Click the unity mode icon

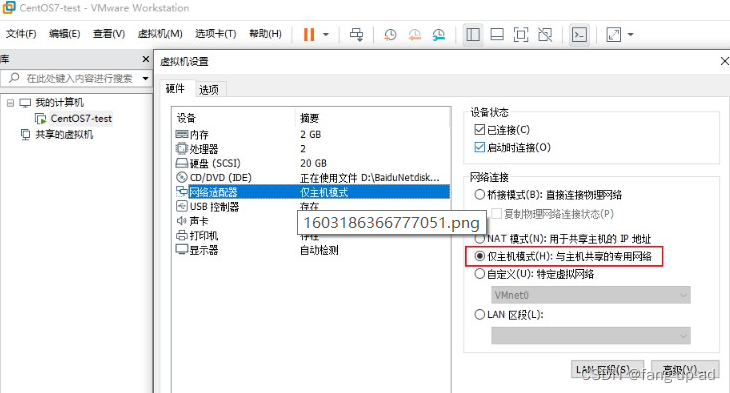click(545, 34)
